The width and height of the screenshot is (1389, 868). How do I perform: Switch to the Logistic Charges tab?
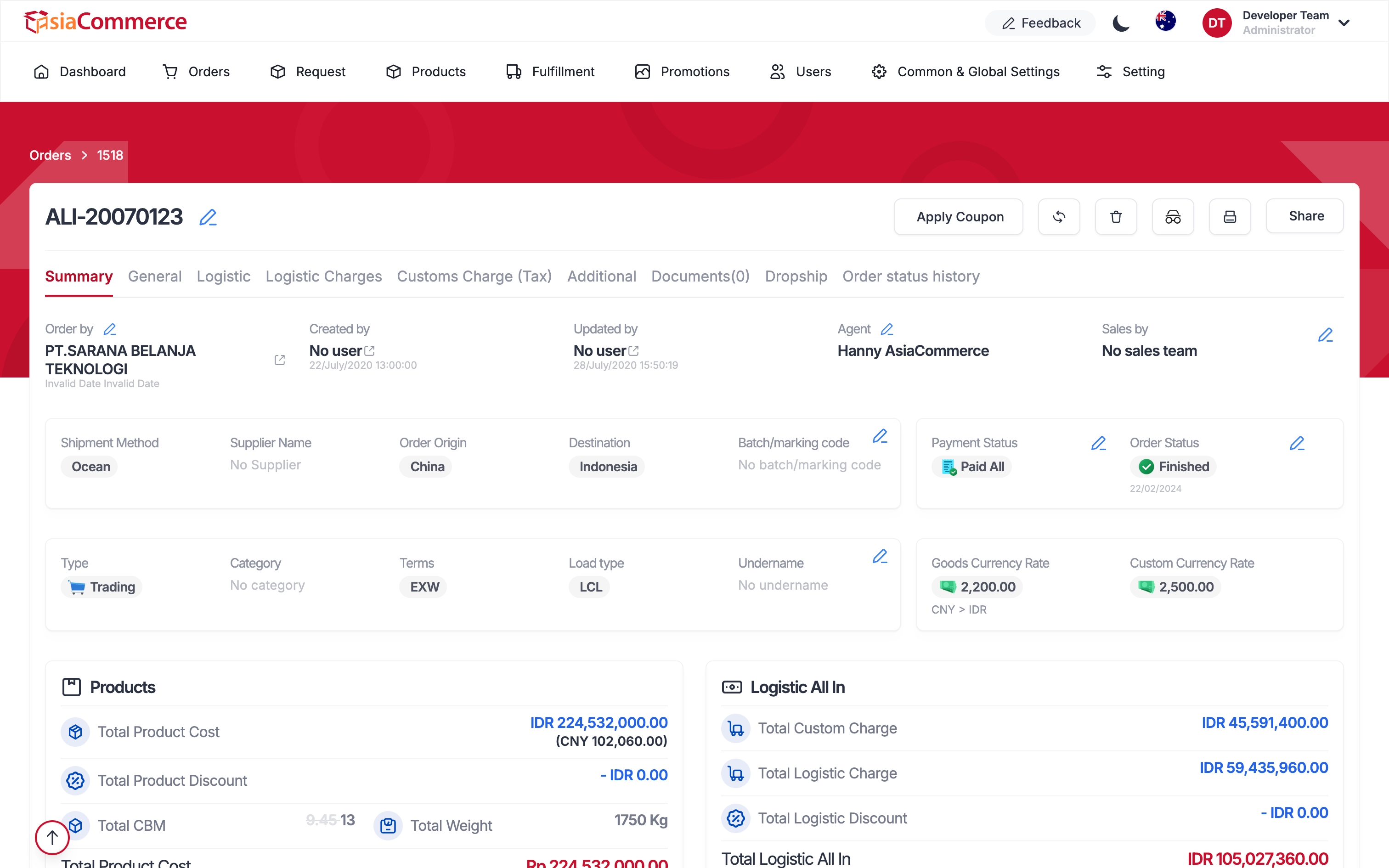[x=324, y=276]
